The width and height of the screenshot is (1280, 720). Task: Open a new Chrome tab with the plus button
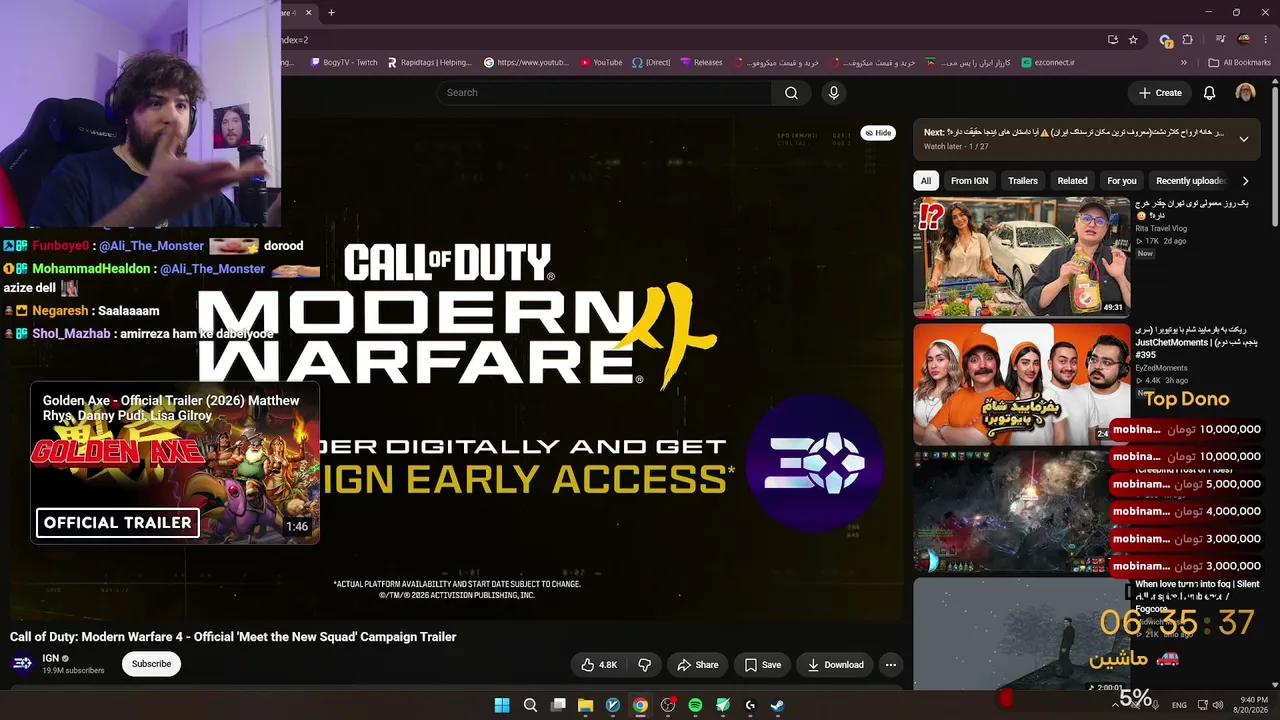point(331,12)
